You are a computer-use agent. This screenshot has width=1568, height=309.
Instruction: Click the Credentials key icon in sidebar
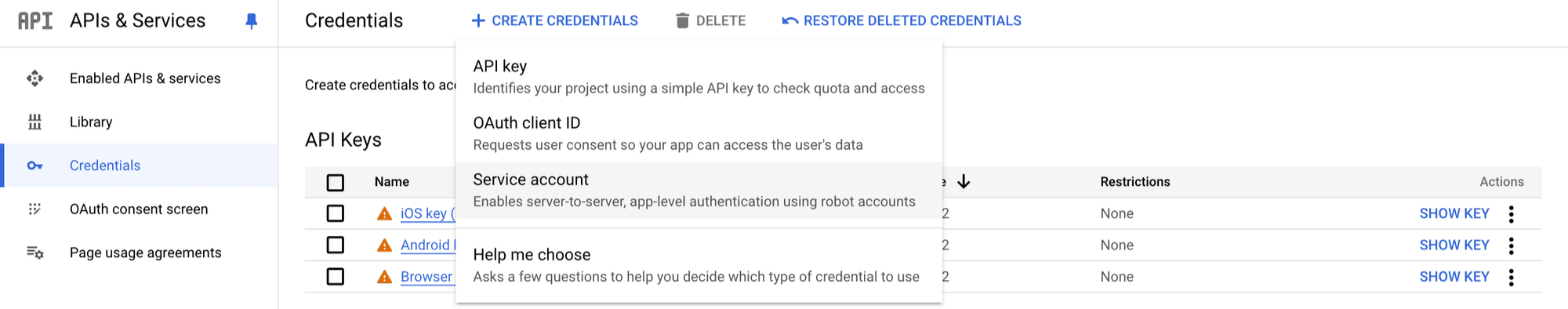pyautogui.click(x=34, y=165)
